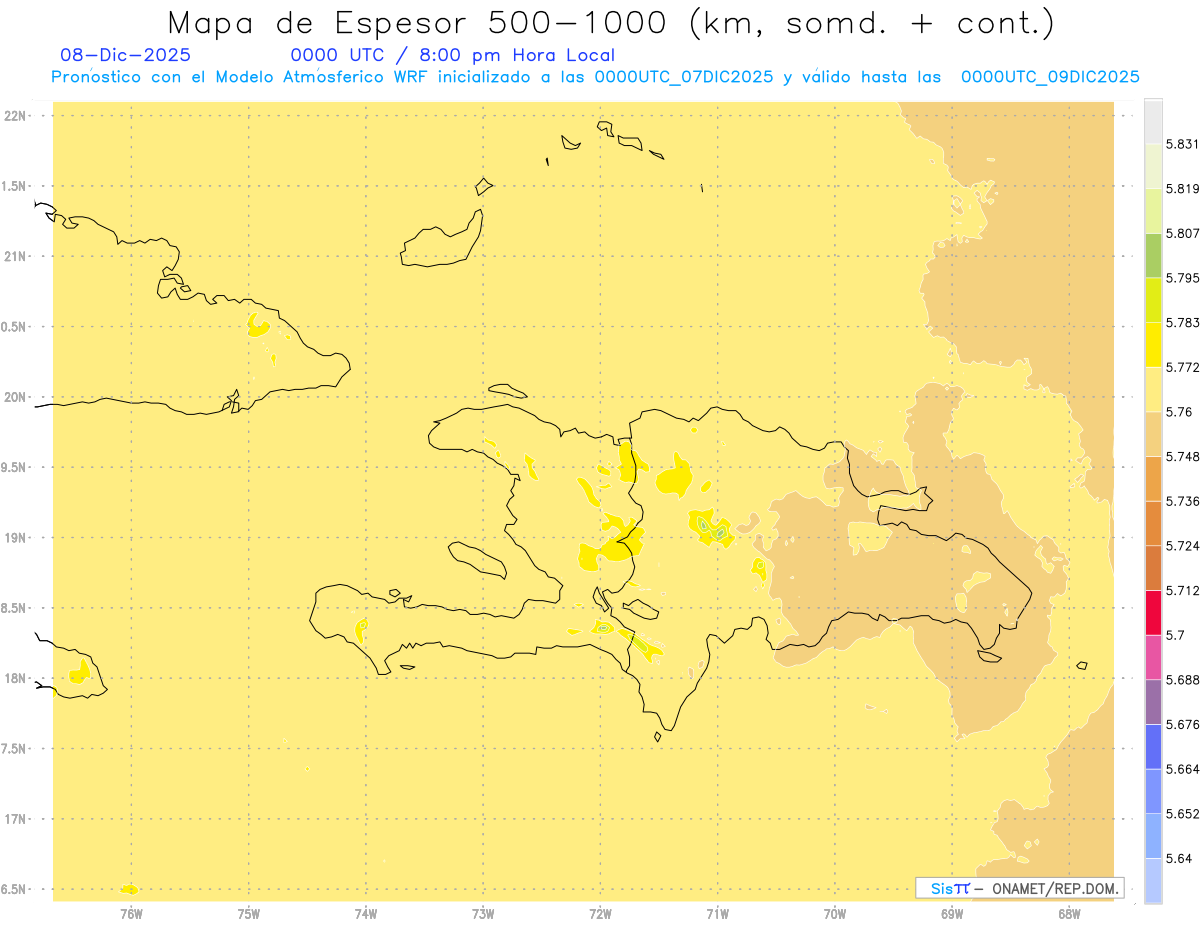Screen dimensions: 1200x927
Task: Click the "SisTT - ONAMET/REP.DOM." credit label
Action: (1020, 888)
